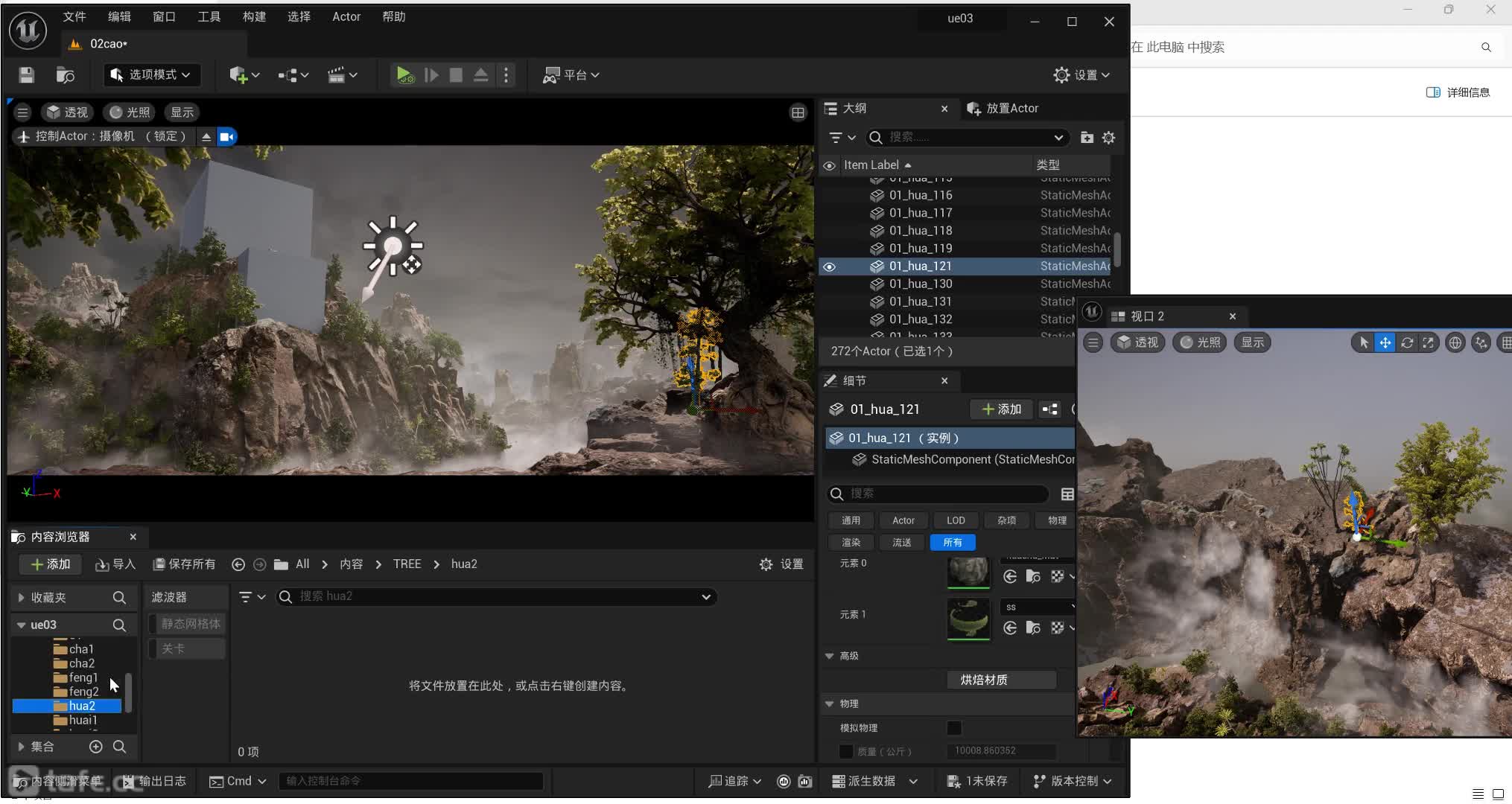Select StaticMeshComponent in the details tree
This screenshot has width=1512, height=804.
click(x=963, y=460)
